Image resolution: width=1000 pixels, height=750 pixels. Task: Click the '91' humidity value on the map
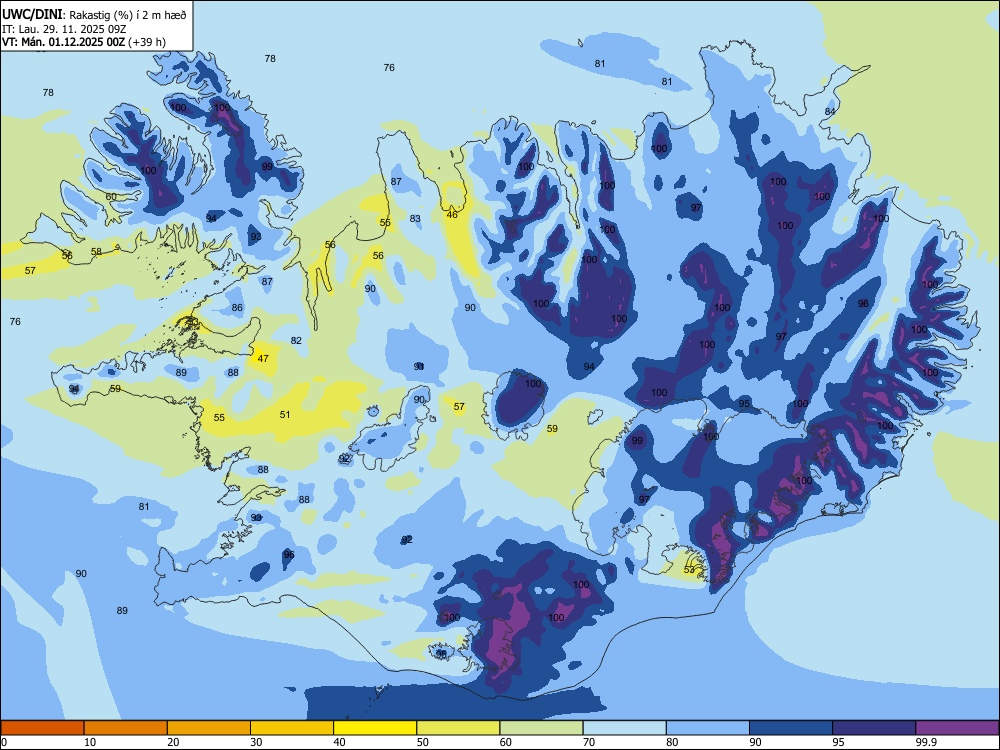419,367
